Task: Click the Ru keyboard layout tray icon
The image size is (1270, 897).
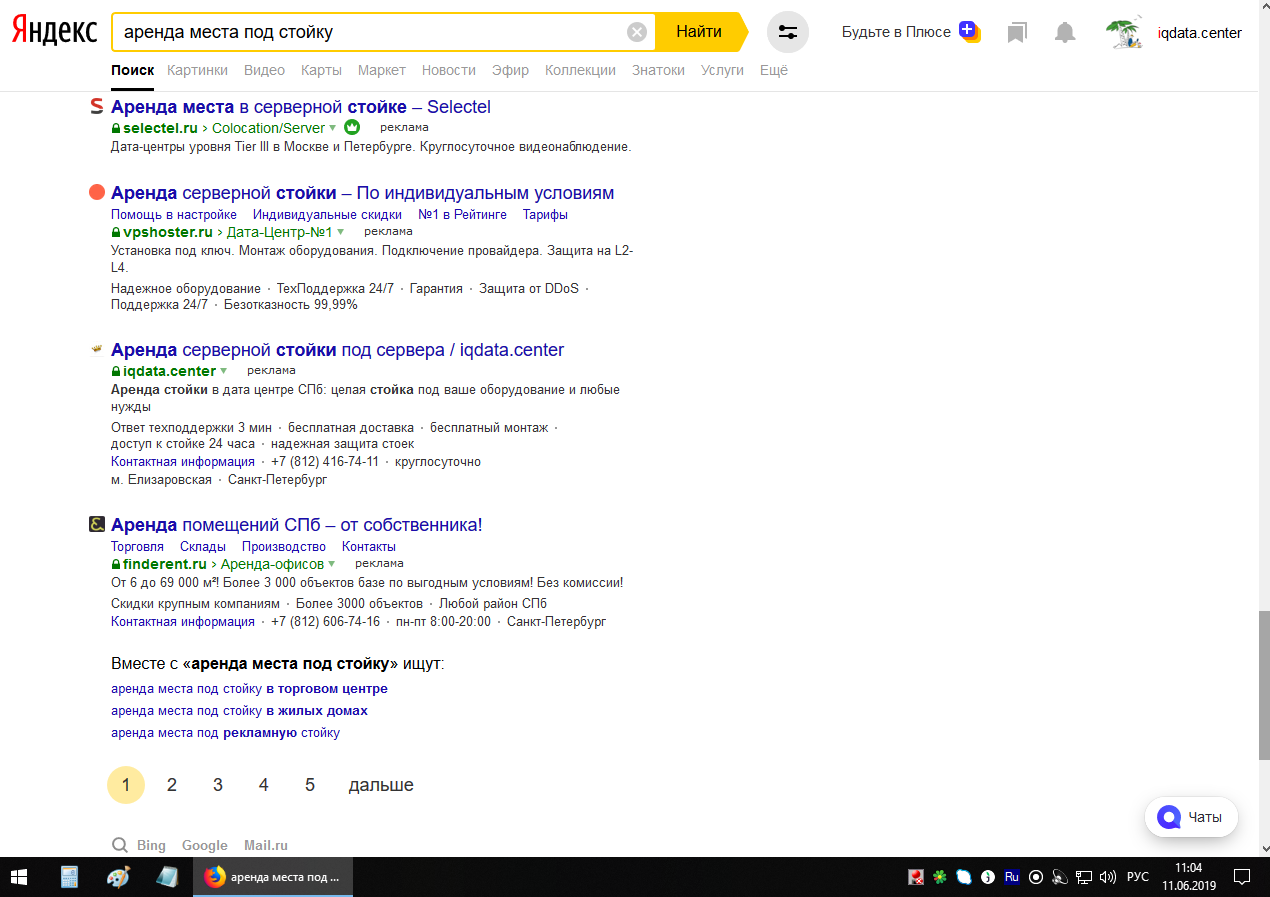Action: 1012,877
